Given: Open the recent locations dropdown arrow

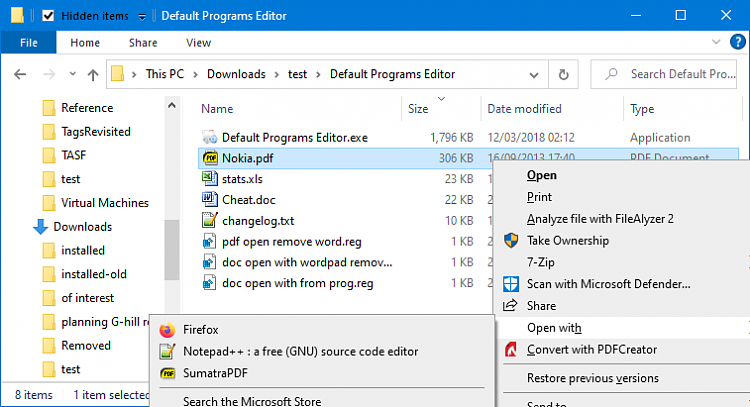Looking at the screenshot, I should (69, 74).
